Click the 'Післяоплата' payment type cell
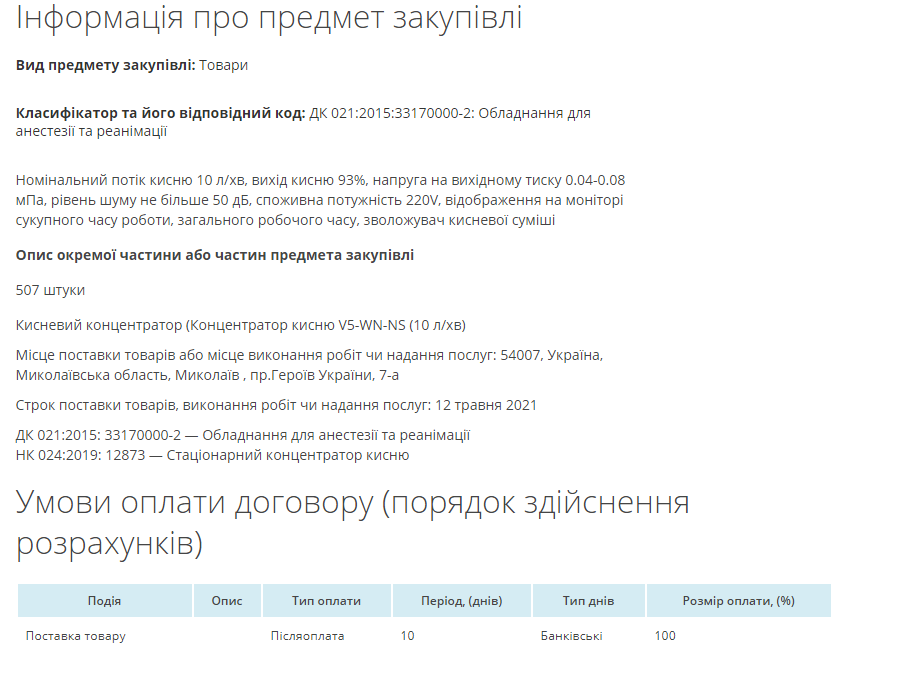Viewport: 905px width, 676px height. pos(308,636)
